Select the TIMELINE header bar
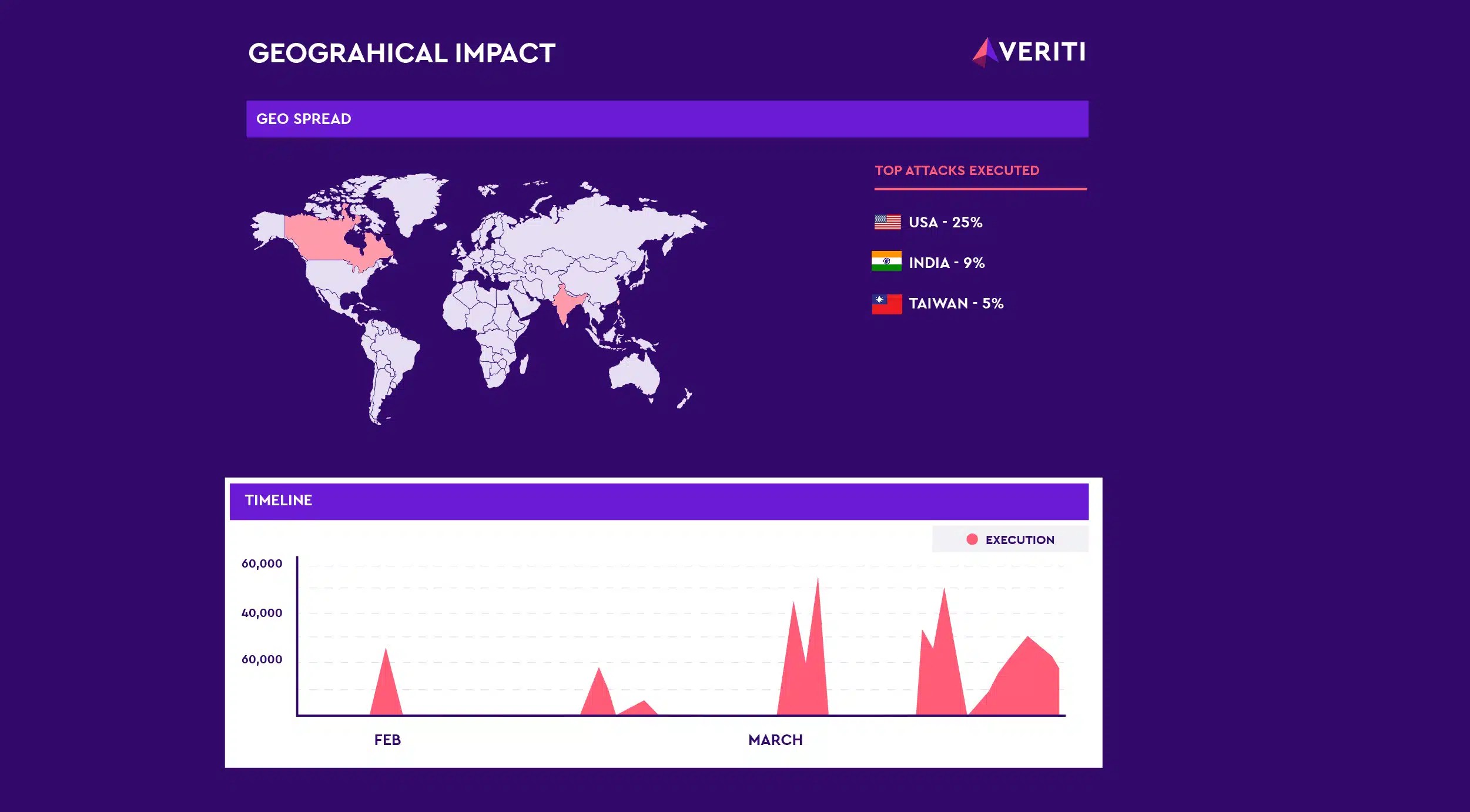Viewport: 1470px width, 812px height. pyautogui.click(x=658, y=501)
